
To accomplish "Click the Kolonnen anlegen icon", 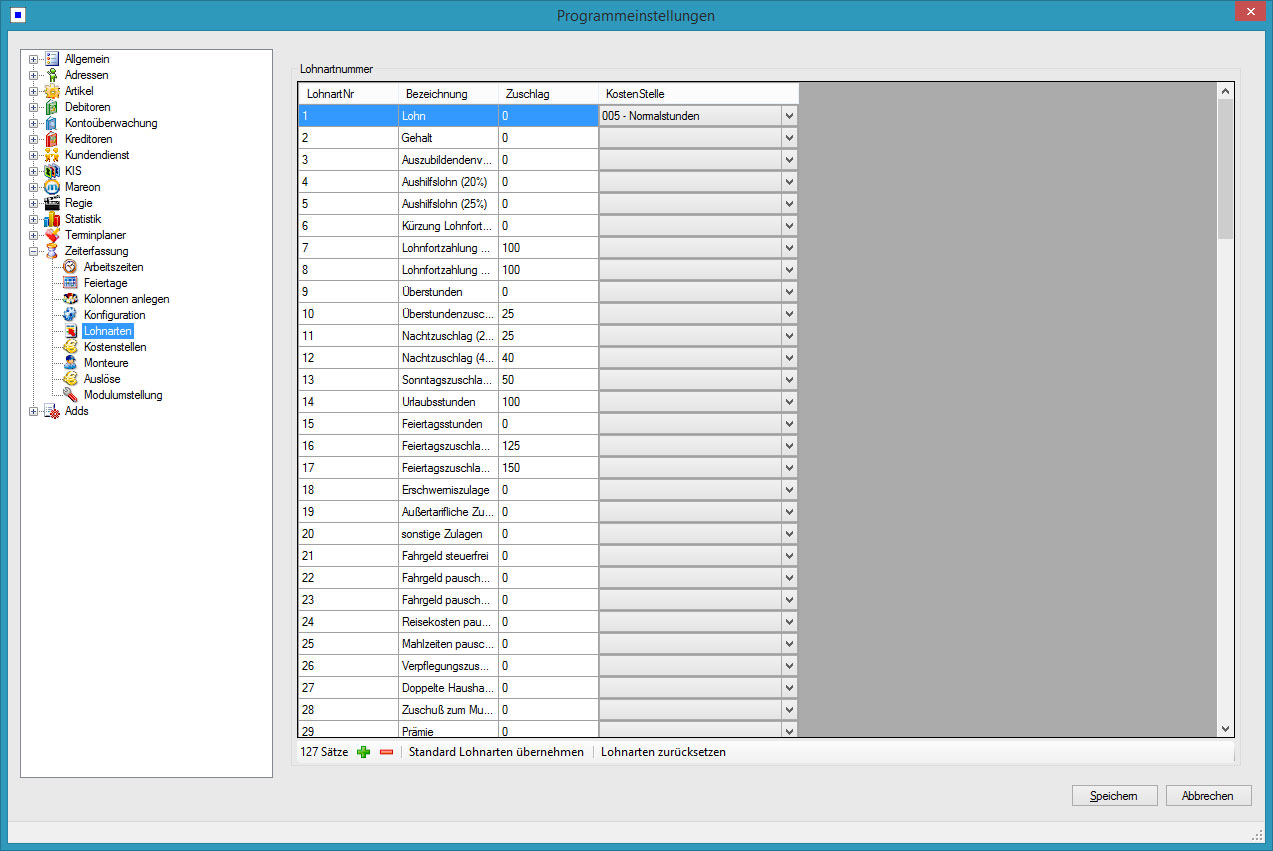I will [x=70, y=299].
